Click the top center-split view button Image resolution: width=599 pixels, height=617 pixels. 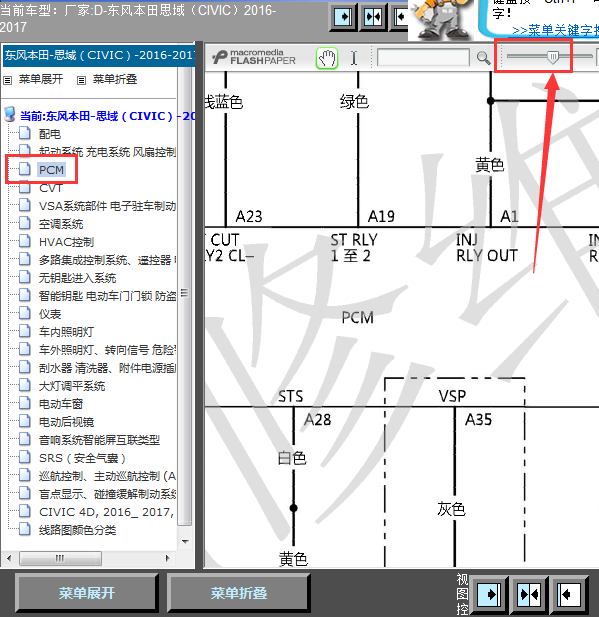click(x=373, y=17)
